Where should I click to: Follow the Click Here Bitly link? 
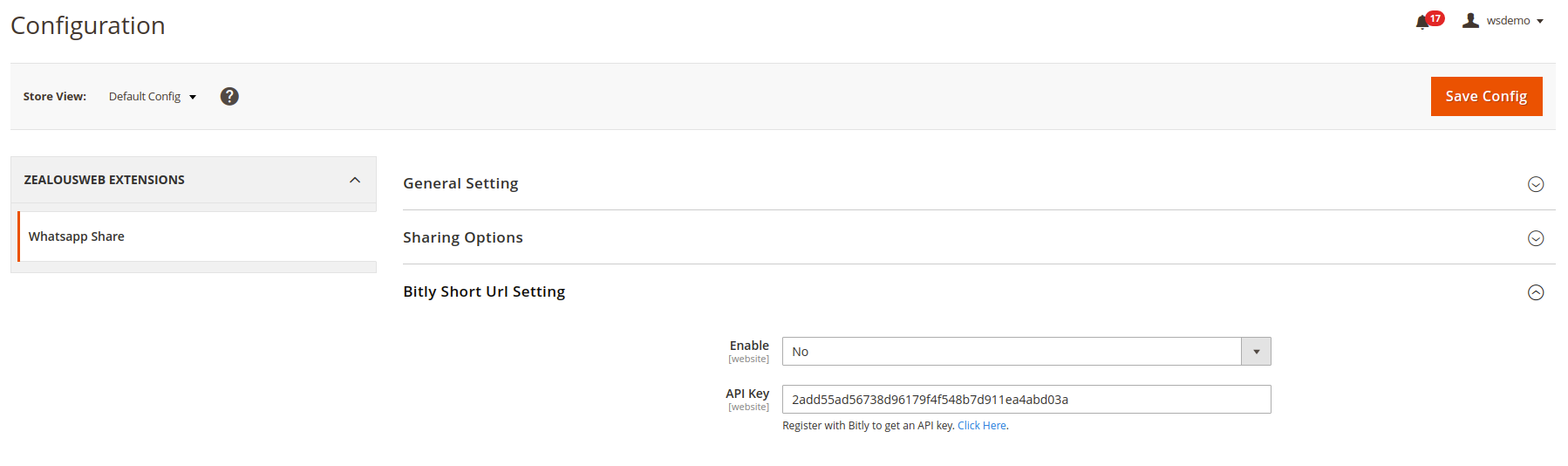pyautogui.click(x=981, y=426)
